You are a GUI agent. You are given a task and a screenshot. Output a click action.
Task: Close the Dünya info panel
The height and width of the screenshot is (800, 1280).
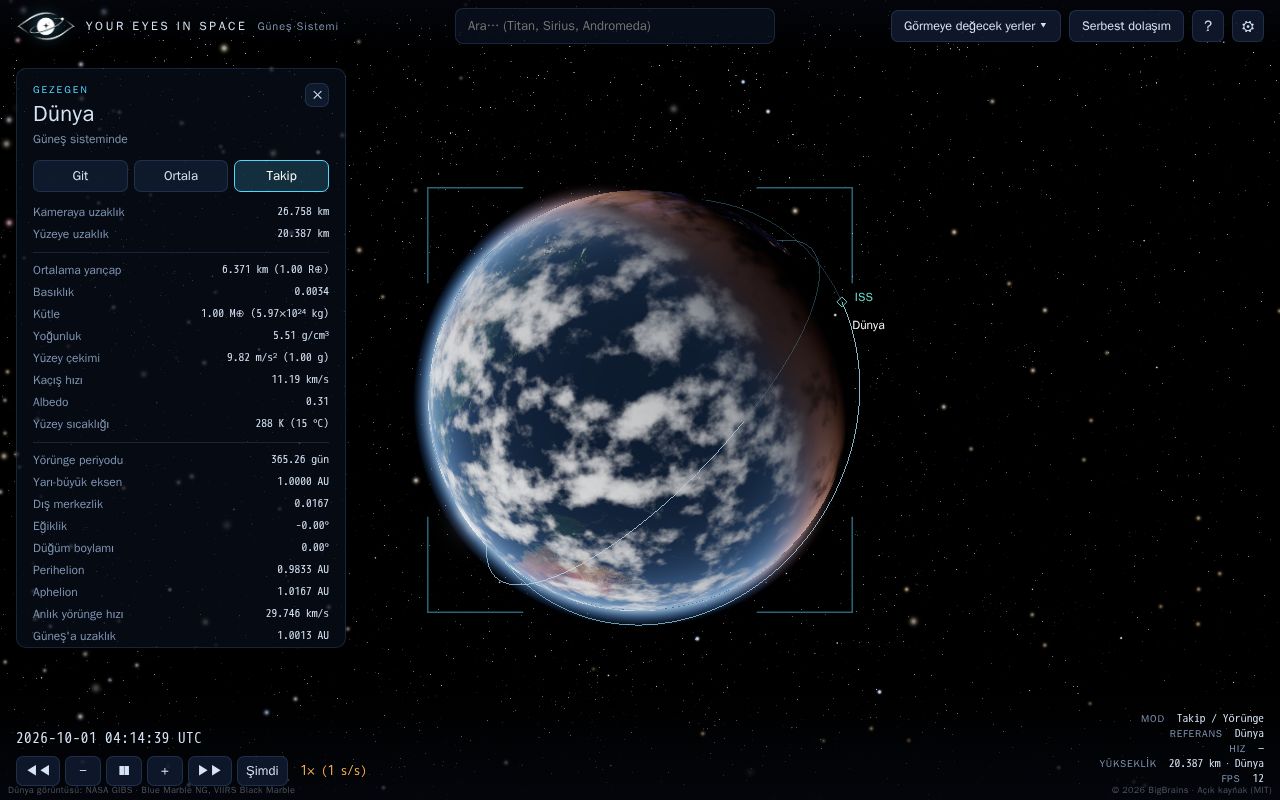tap(317, 95)
